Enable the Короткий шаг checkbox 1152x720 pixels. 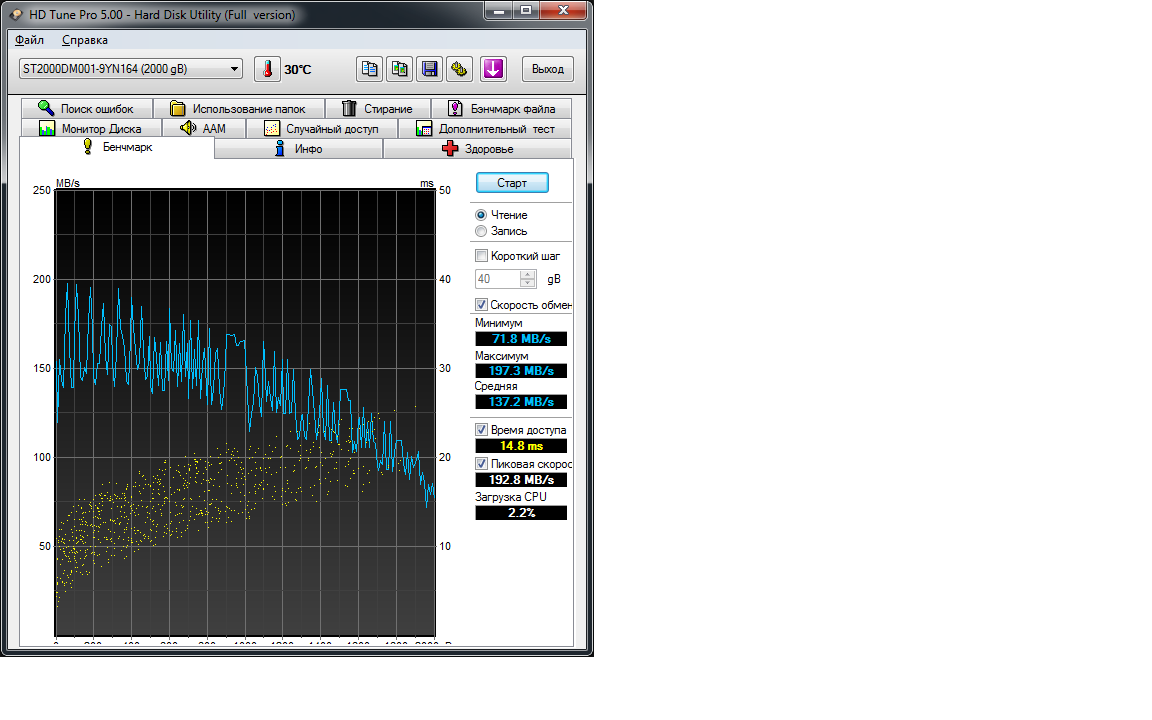tap(482, 256)
